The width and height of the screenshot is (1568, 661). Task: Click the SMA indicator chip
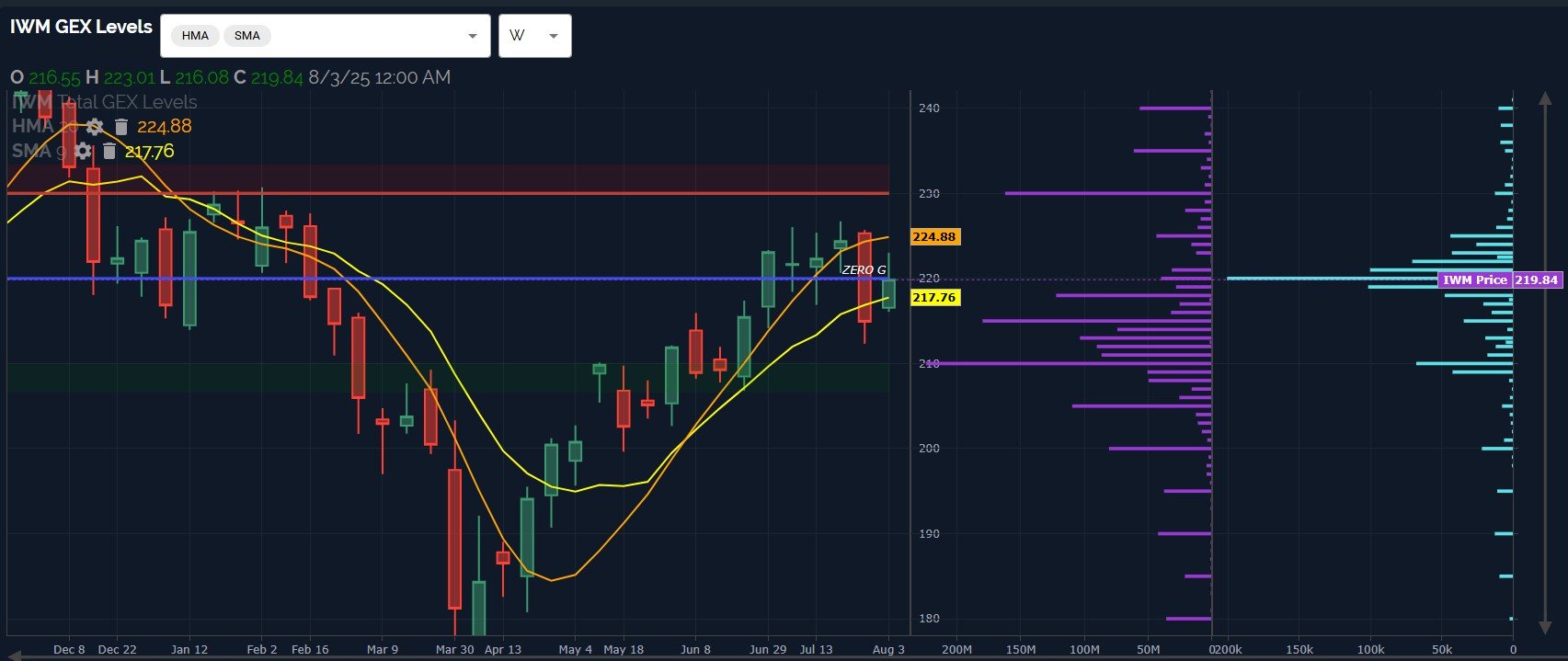pos(247,36)
